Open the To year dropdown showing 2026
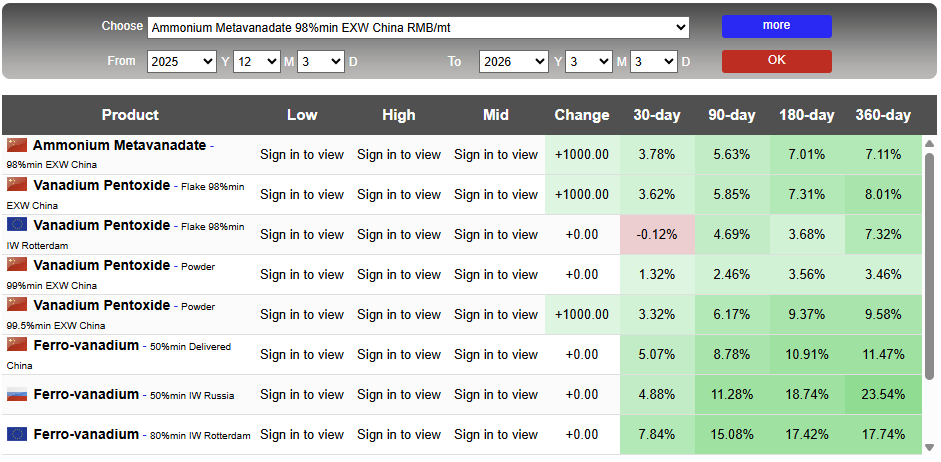Screen dimensions: 941x462 click(x=514, y=61)
